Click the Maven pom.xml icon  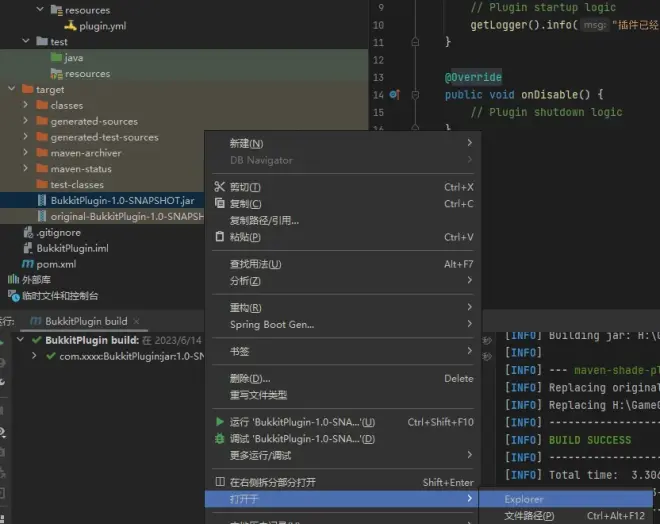[28, 264]
